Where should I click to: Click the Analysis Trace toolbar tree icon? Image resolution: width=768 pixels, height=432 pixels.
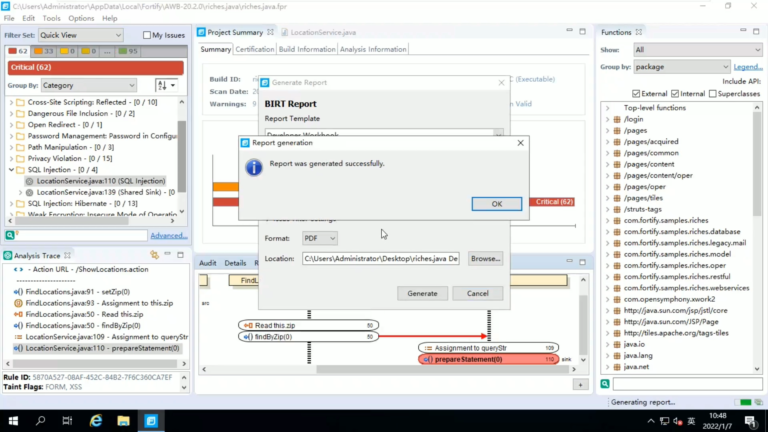154,255
